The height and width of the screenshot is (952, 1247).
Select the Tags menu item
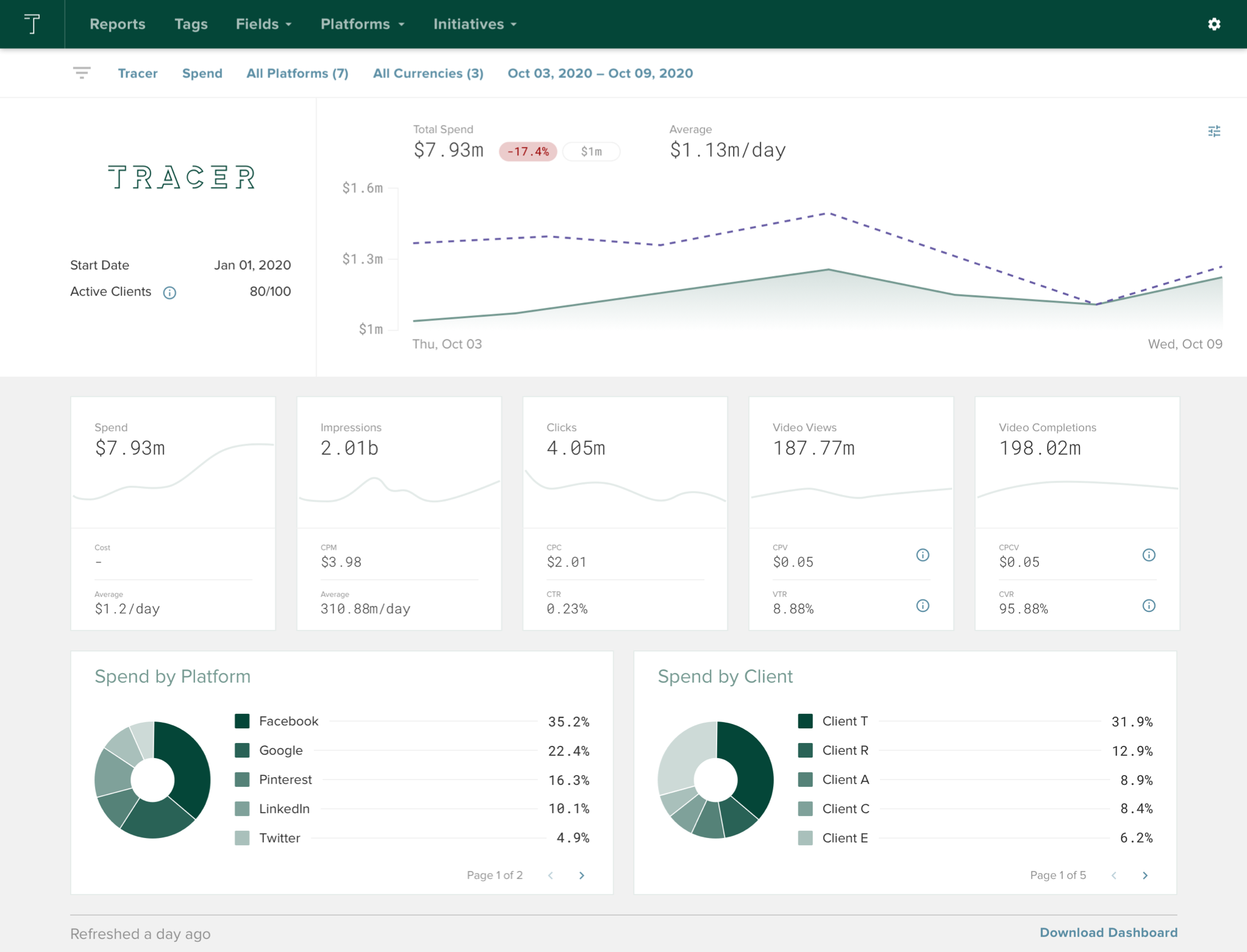(x=190, y=24)
